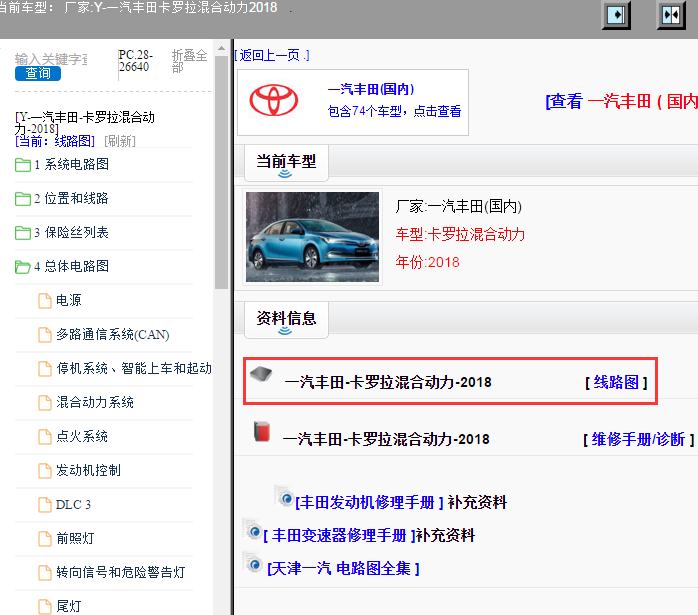Click the 查看 一汽丰田 header link
The width and height of the screenshot is (698, 615).
coord(621,101)
